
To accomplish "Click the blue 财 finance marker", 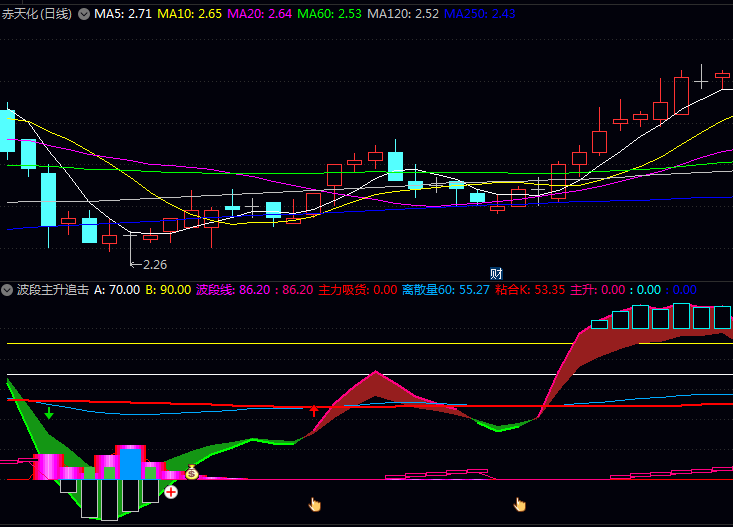I will pos(495,273).
